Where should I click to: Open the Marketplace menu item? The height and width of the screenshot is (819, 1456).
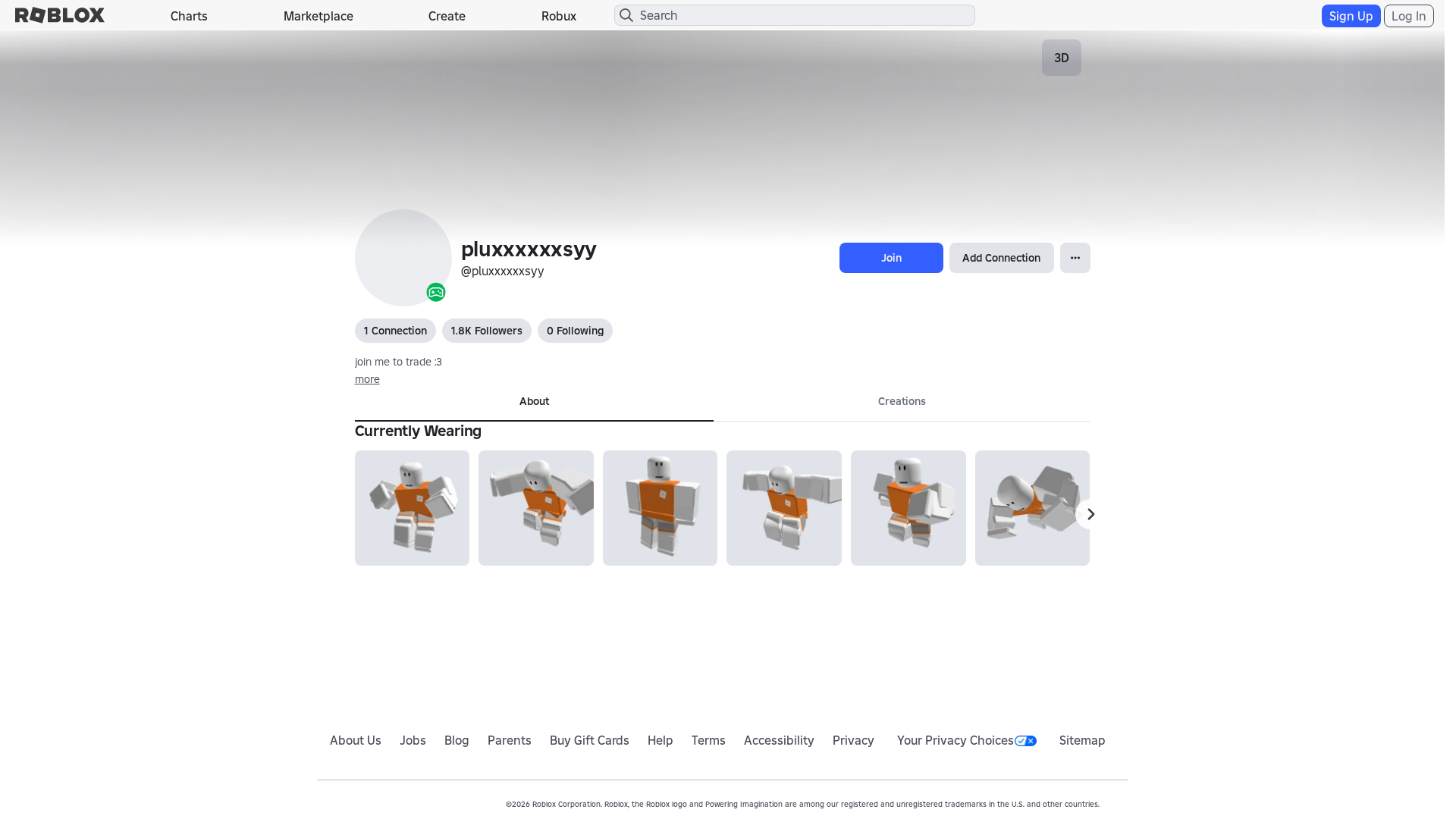pyautogui.click(x=318, y=16)
